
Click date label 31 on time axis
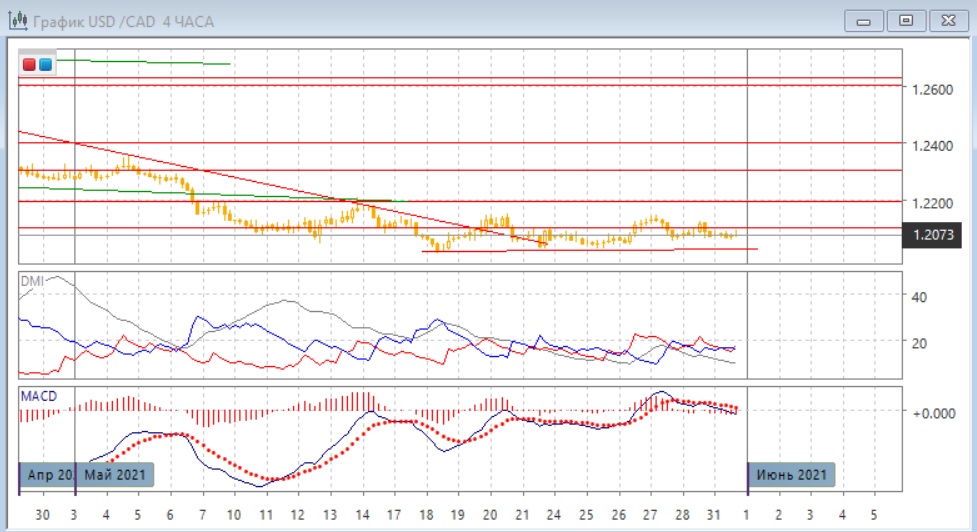(x=713, y=515)
